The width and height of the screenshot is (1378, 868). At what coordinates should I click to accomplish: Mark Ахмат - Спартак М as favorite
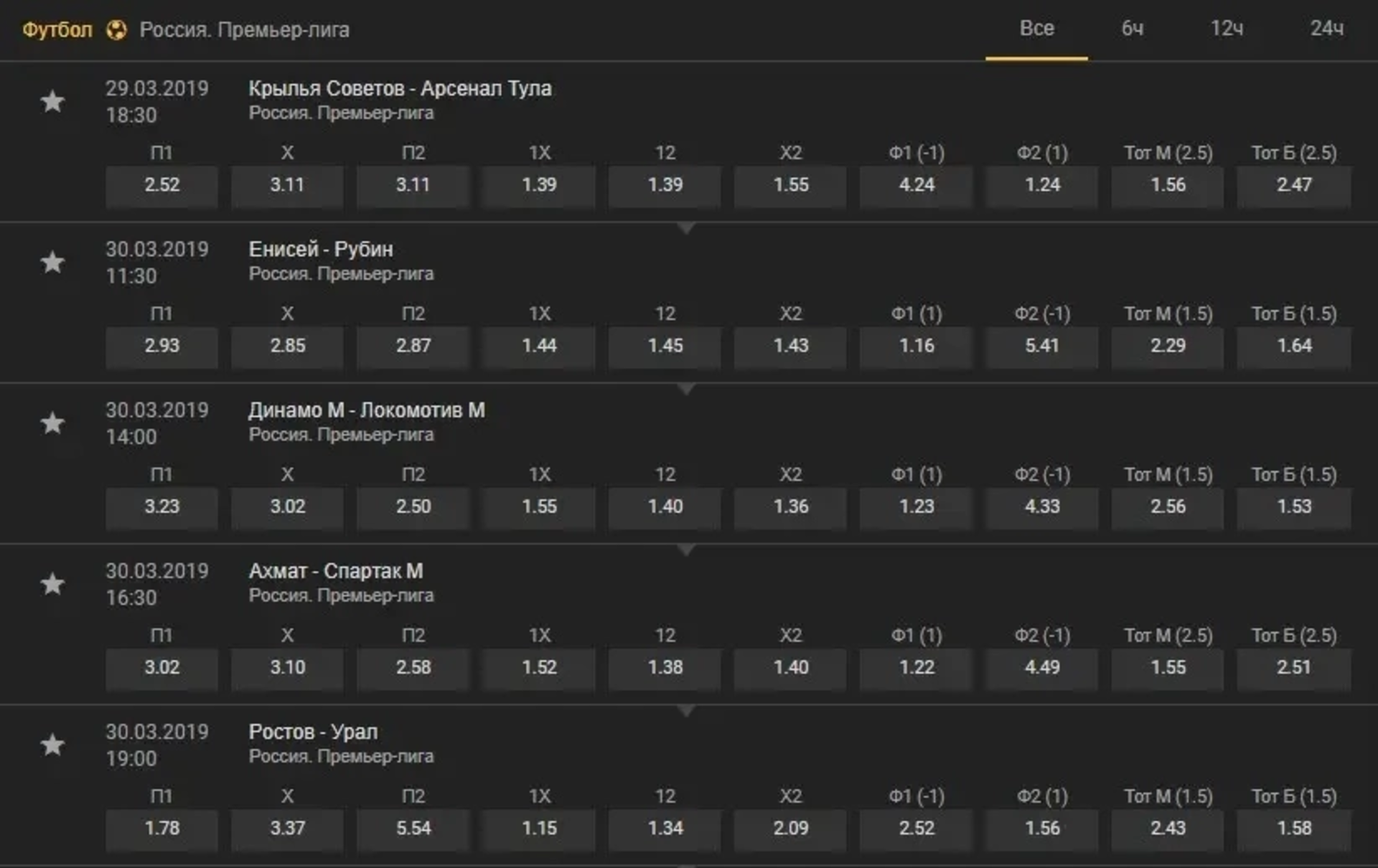tap(52, 583)
